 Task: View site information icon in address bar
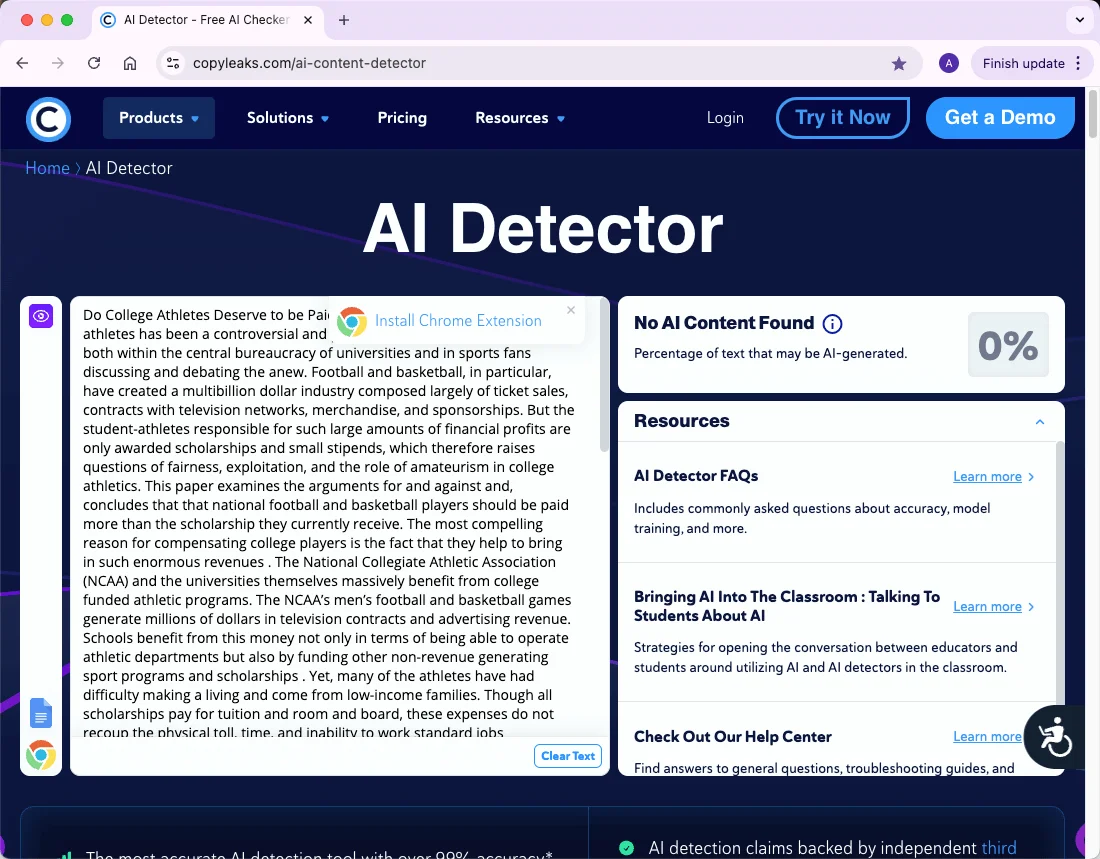173,63
